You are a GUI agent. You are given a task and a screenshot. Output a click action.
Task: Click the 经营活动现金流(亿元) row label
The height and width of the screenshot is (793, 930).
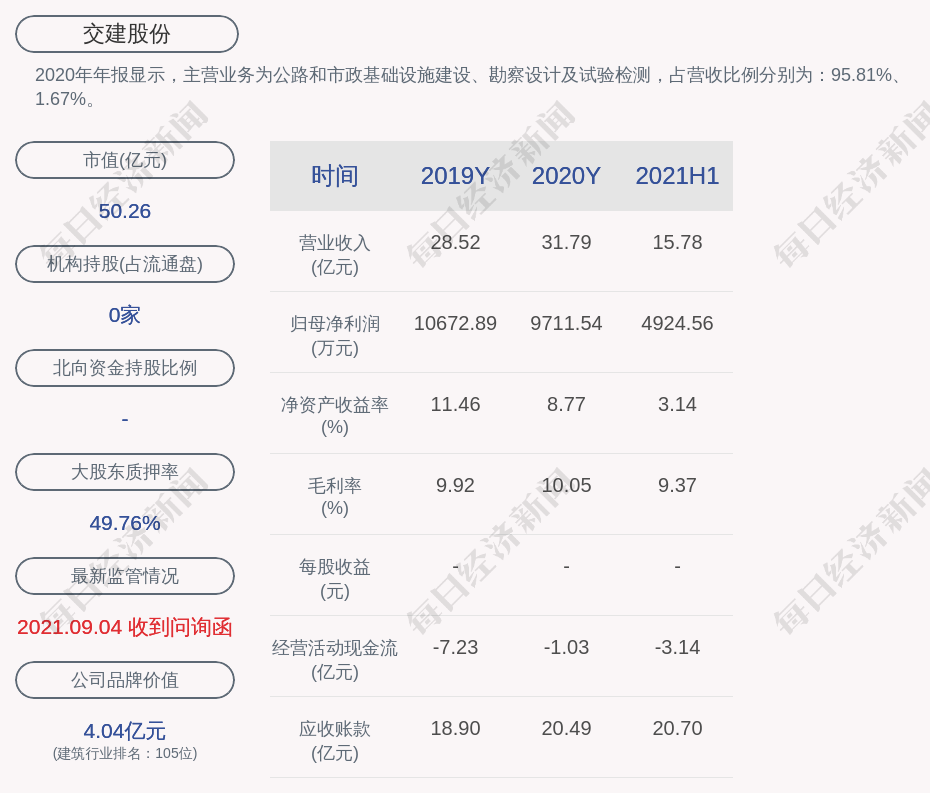pyautogui.click(x=335, y=660)
